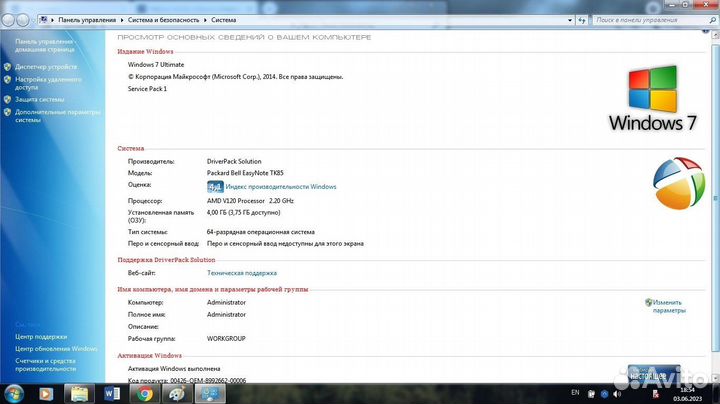Click the scrollbar up arrow
Image resolution: width=720 pixels, height=404 pixels.
point(715,35)
